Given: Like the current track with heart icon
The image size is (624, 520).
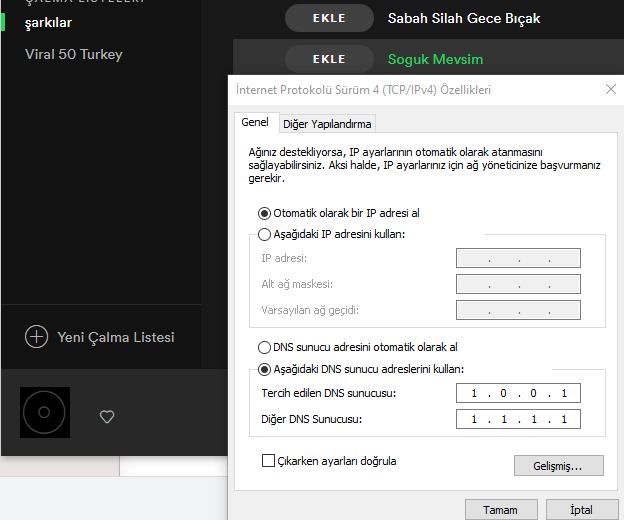Looking at the screenshot, I should [x=107, y=417].
